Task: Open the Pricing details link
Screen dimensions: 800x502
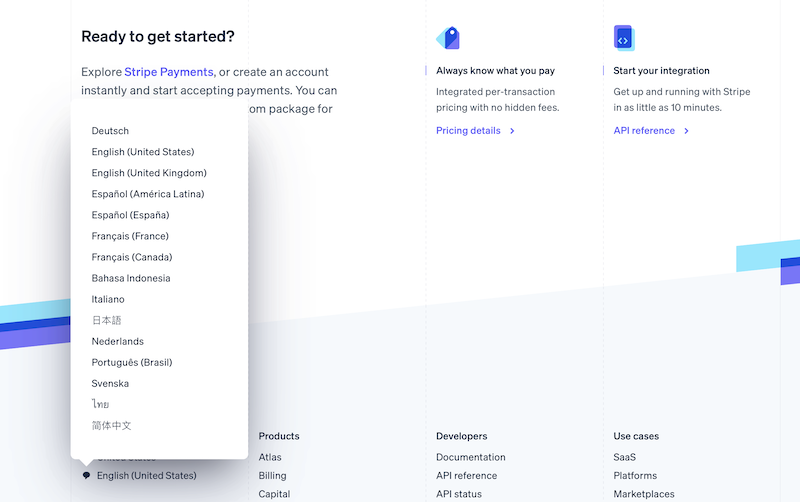Action: pos(468,131)
